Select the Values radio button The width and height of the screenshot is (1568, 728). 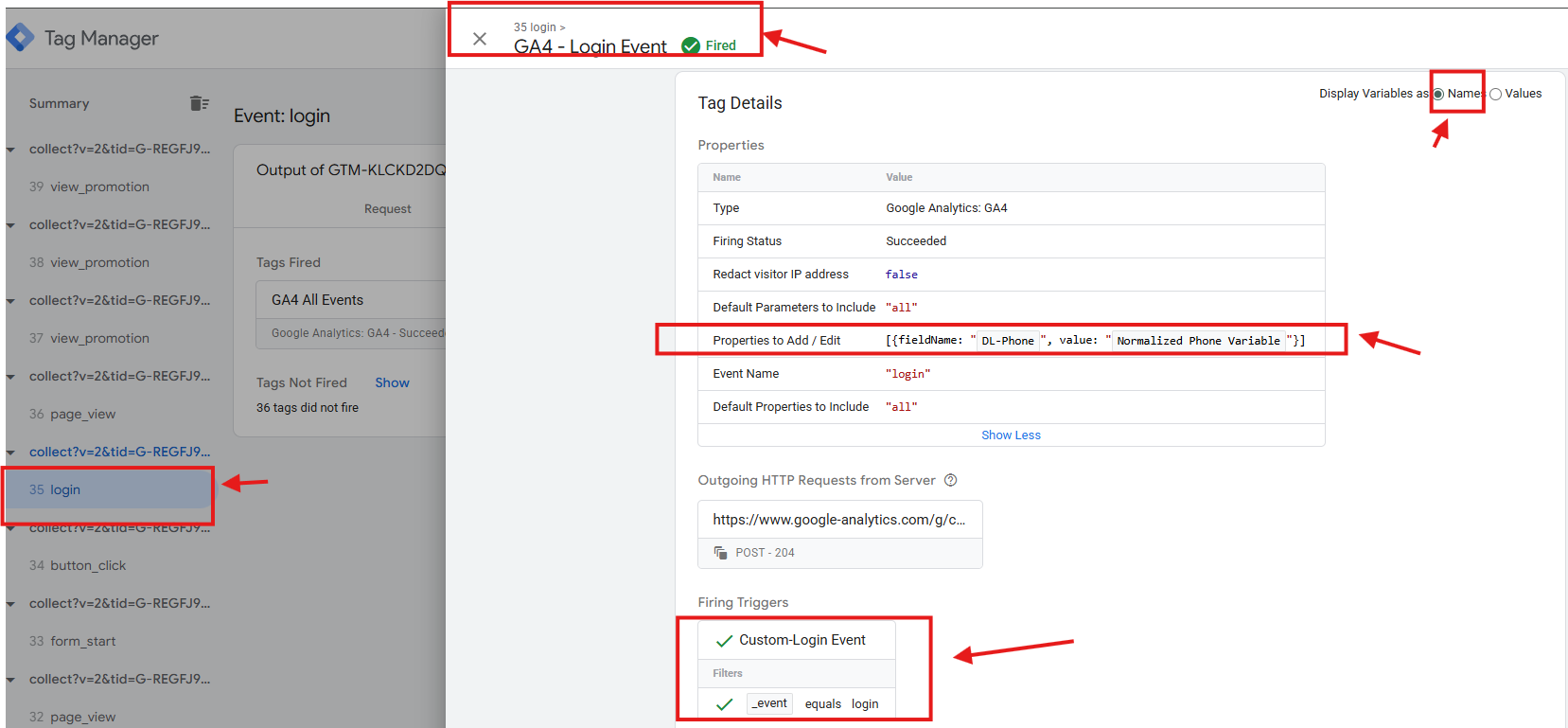coord(1496,94)
